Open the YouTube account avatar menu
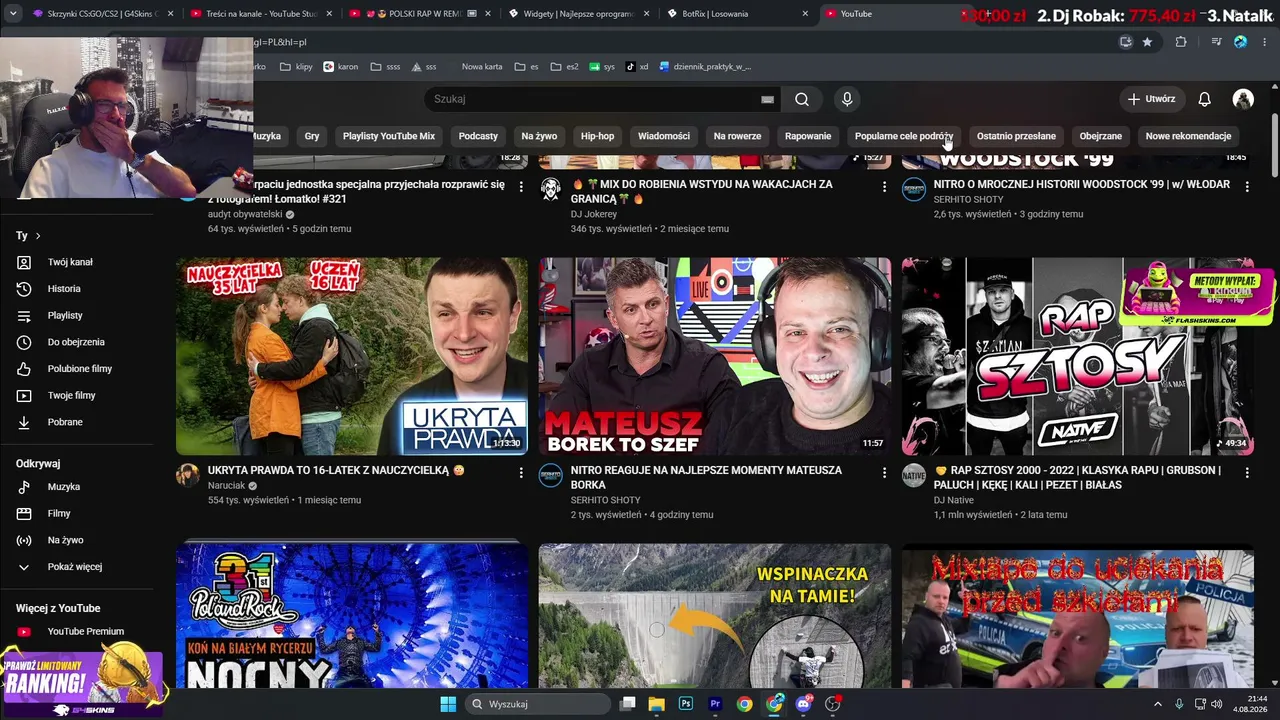Viewport: 1280px width, 720px height. coord(1243,99)
